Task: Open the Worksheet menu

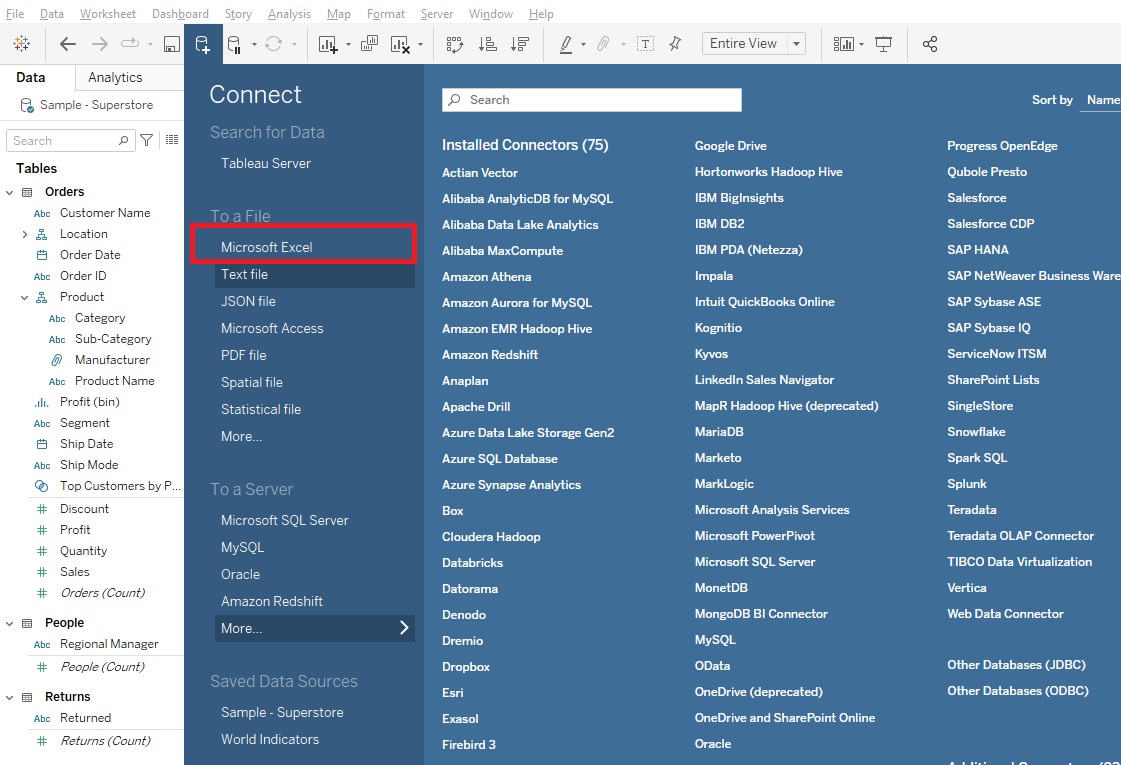Action: (x=107, y=14)
